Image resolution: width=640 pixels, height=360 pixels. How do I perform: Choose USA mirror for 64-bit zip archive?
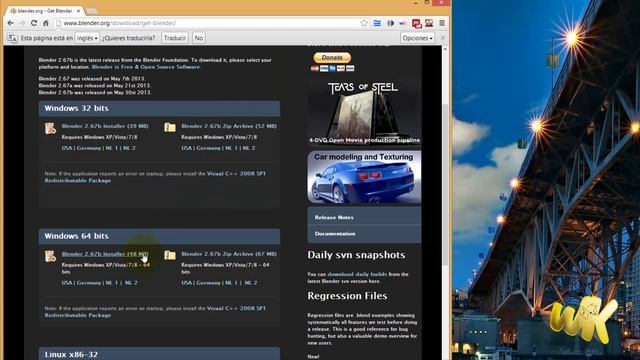pyautogui.click(x=187, y=283)
